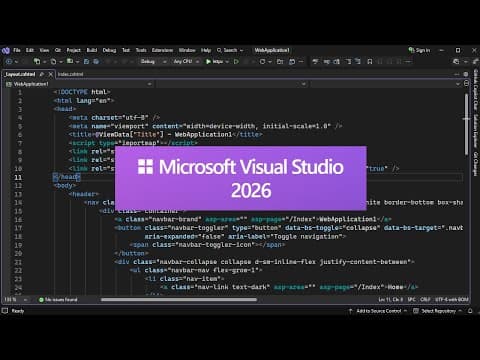Click the notifications bell icon
The height and width of the screenshot is (360, 480).
pyautogui.click(x=470, y=311)
